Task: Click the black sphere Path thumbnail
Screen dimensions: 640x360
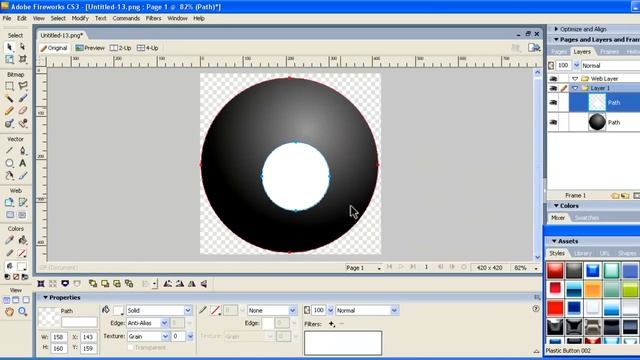Action: click(597, 122)
